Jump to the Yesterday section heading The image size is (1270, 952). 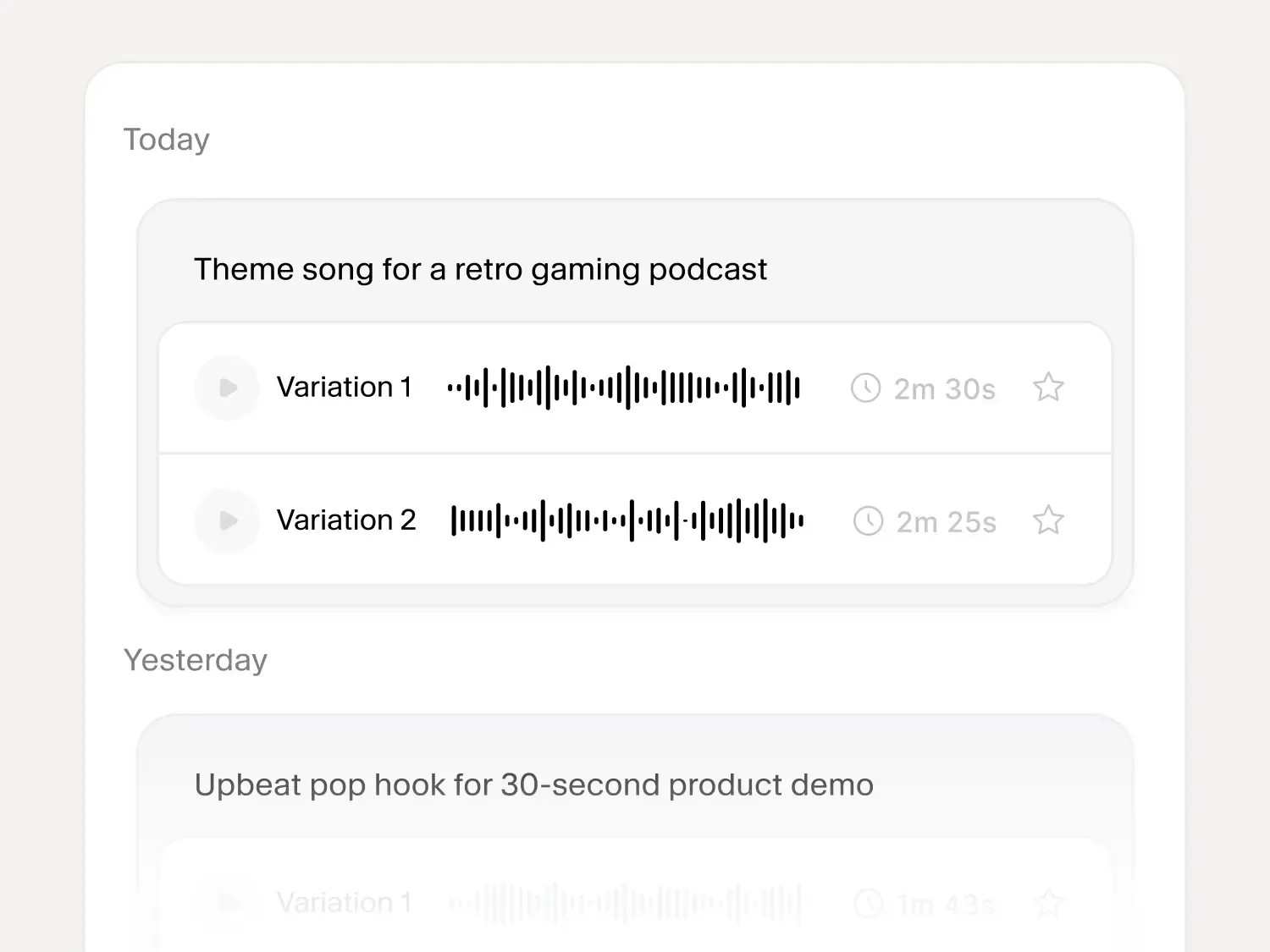coord(196,660)
